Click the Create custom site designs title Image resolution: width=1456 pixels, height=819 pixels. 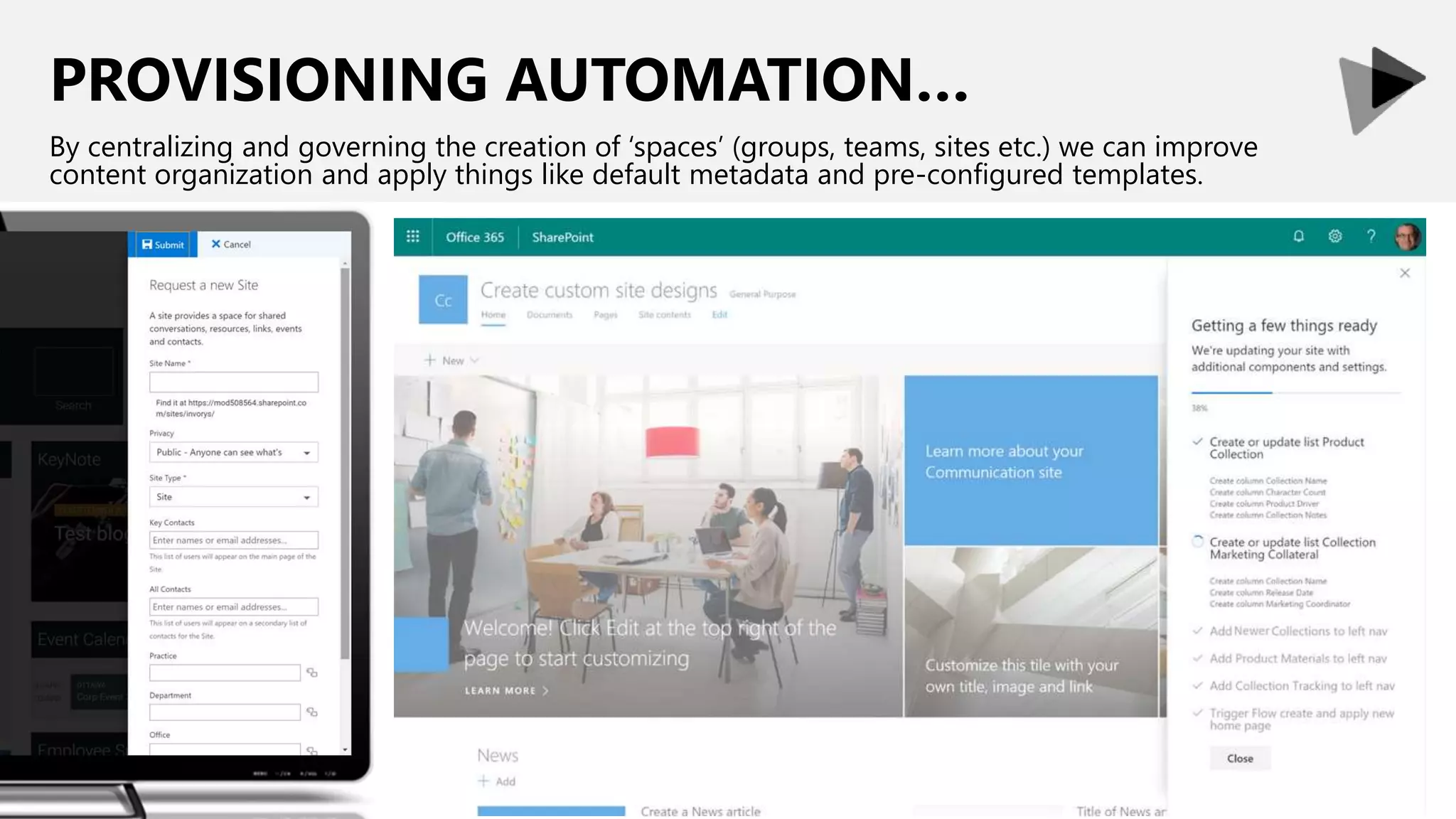[599, 290]
